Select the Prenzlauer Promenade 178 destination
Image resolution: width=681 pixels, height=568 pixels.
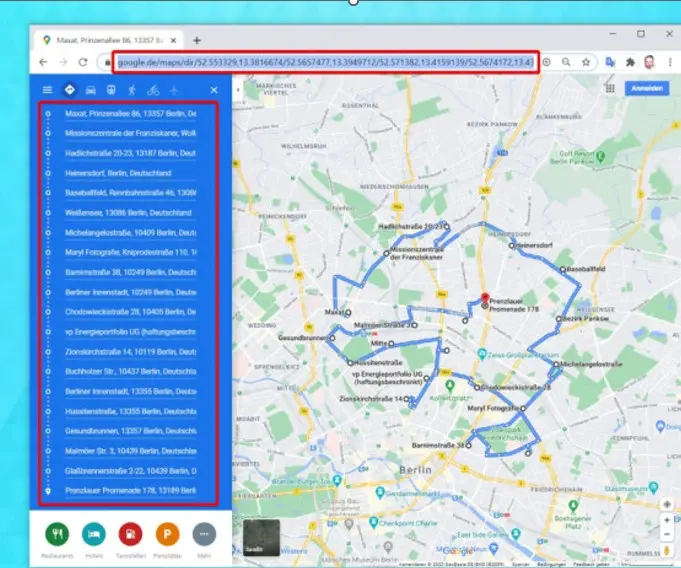coord(130,491)
